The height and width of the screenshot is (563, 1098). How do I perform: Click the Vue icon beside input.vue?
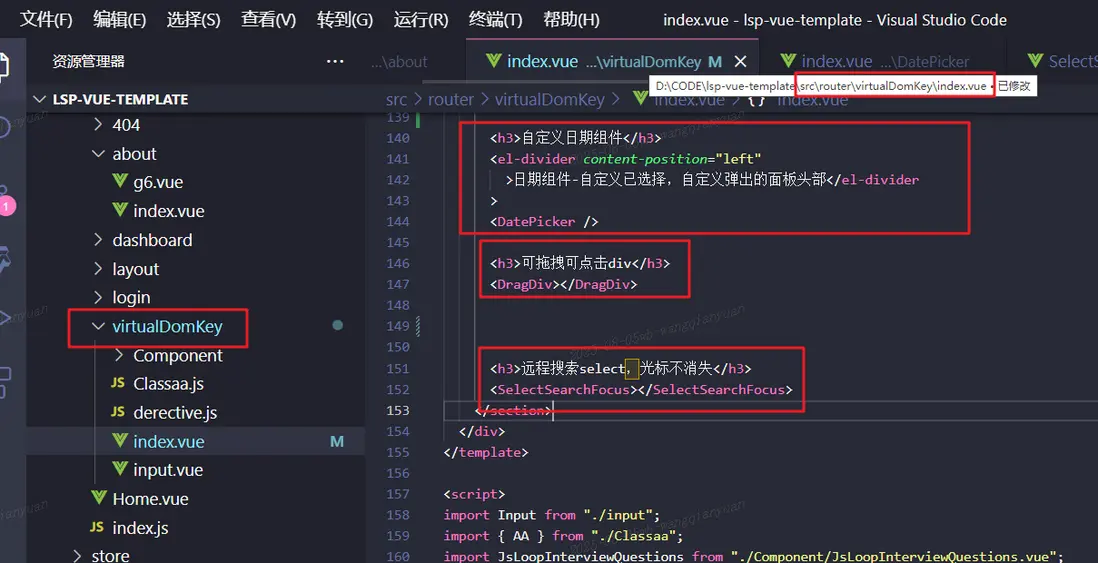coord(120,468)
